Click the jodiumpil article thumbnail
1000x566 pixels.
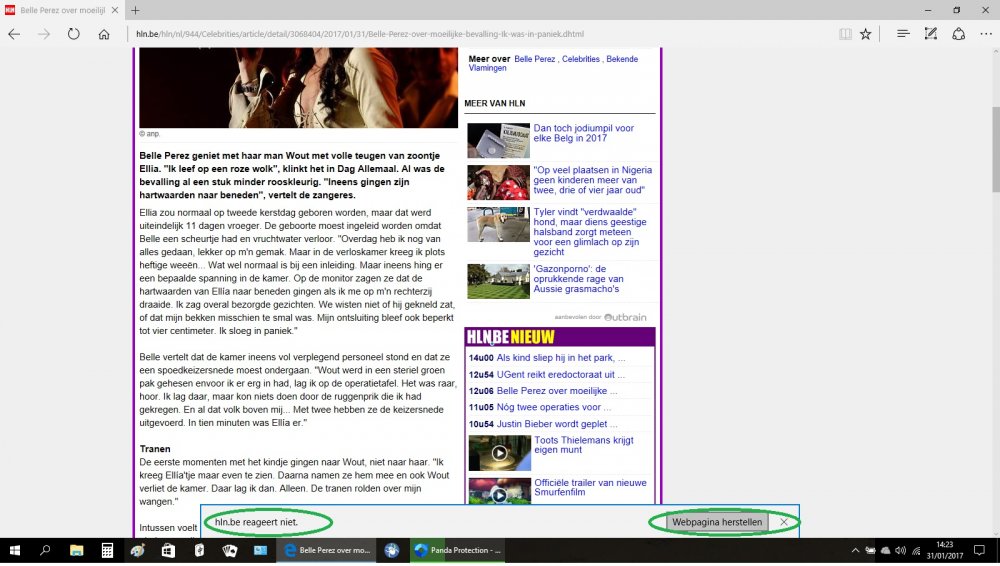tap(498, 140)
